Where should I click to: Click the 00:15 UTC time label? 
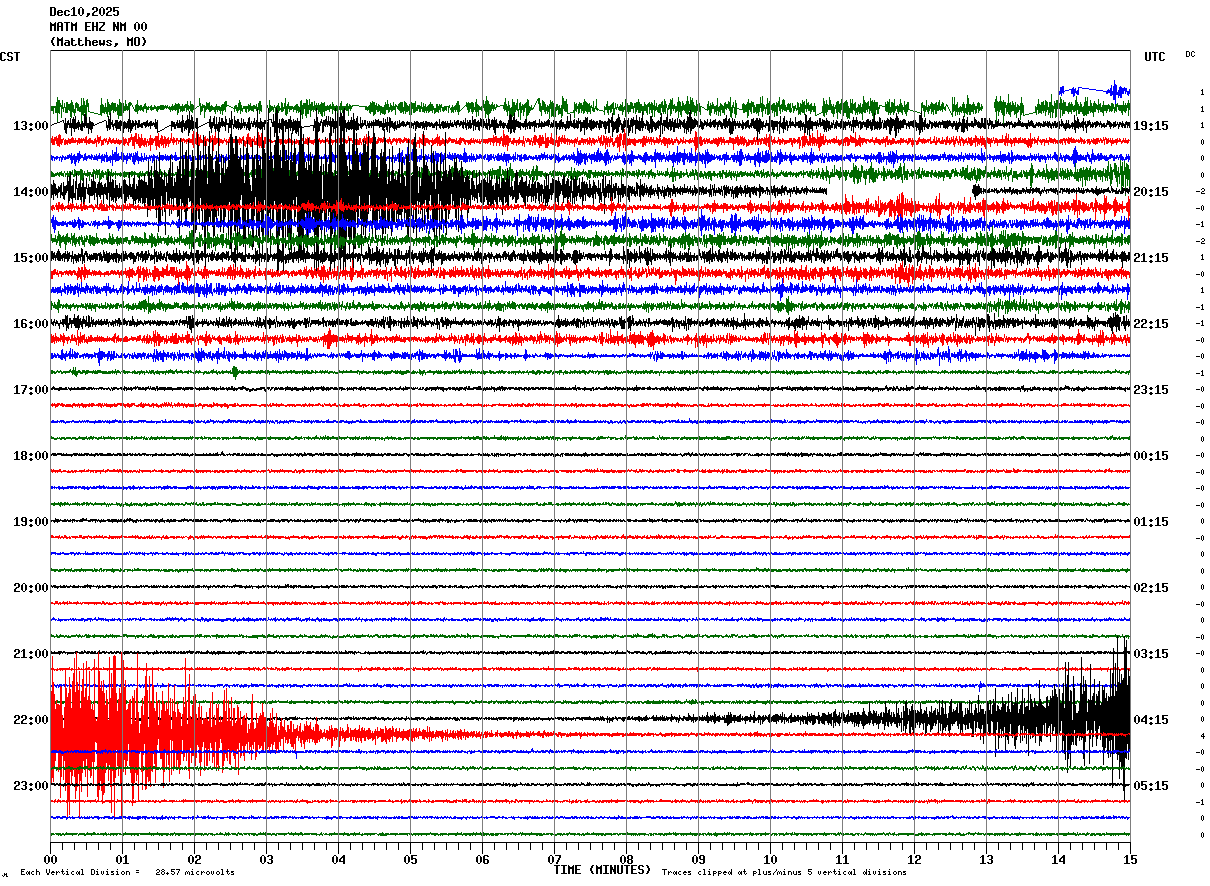(1151, 456)
